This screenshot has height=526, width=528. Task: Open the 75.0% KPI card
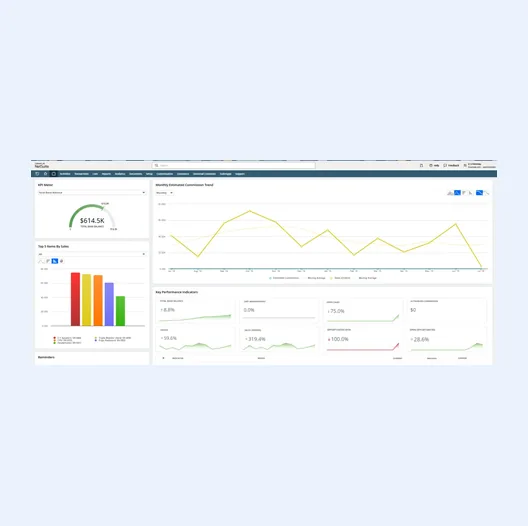(363, 311)
